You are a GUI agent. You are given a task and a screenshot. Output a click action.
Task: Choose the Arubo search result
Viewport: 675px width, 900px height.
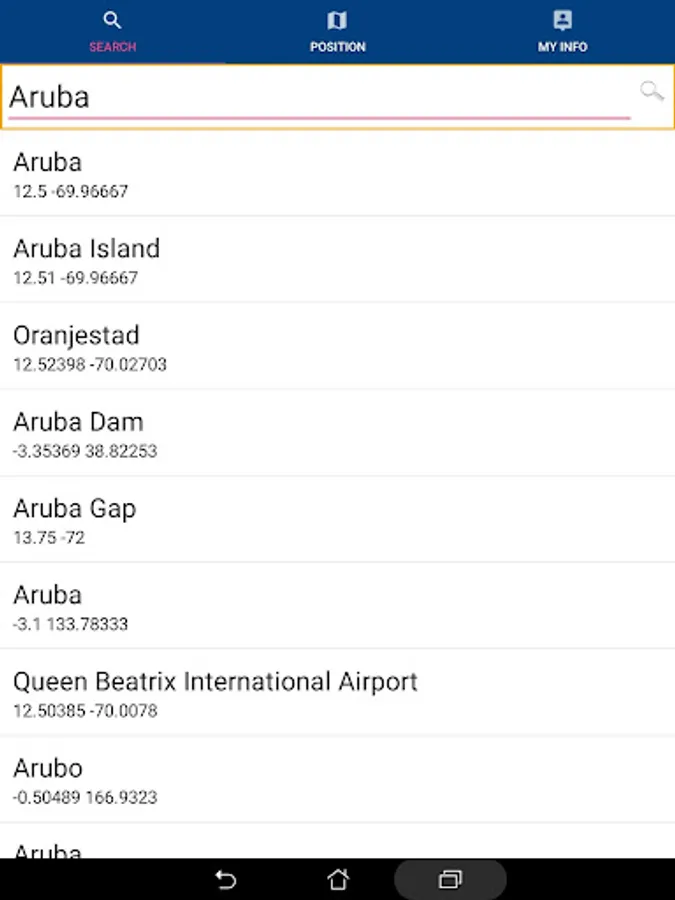pos(337,780)
